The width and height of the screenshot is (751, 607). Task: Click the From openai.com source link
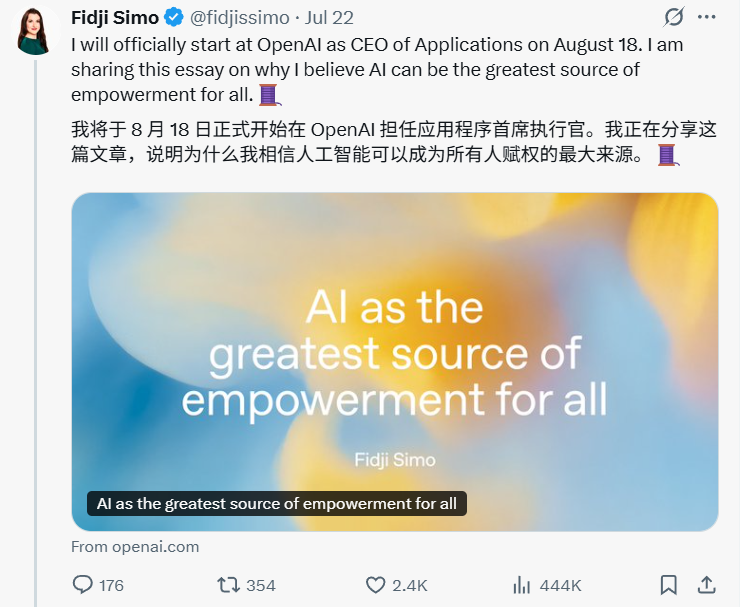point(135,547)
